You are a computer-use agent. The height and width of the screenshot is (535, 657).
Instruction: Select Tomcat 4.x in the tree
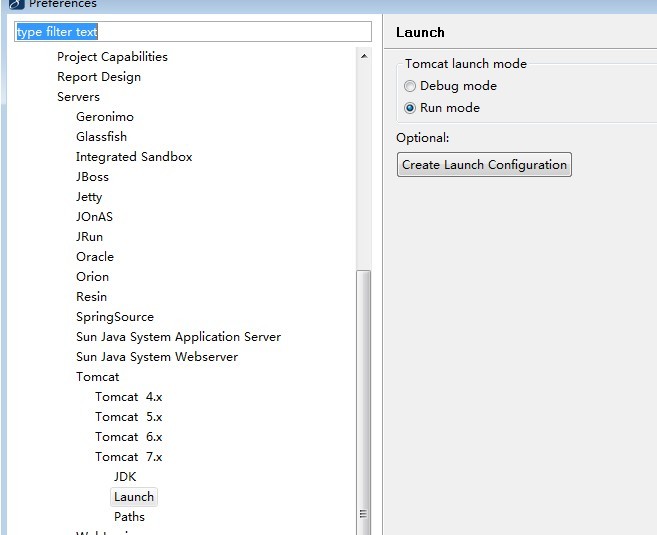pos(129,397)
